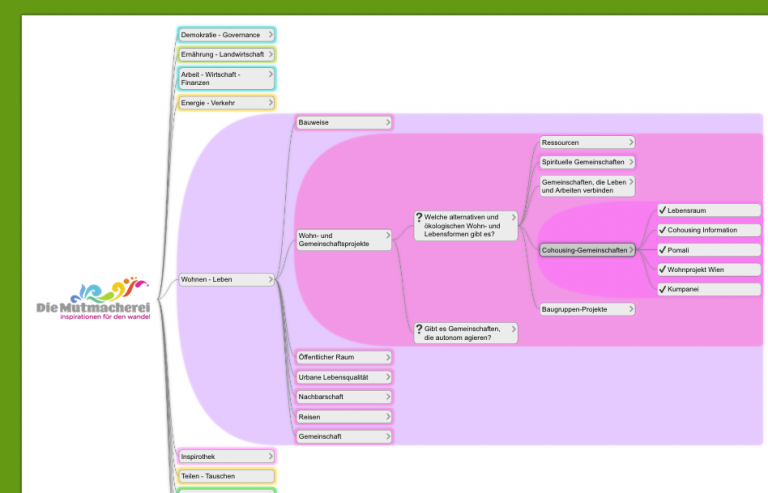Screen dimensions: 768x493
Task: Click the checkmark icon beside Kumpanei
Action: (x=662, y=289)
